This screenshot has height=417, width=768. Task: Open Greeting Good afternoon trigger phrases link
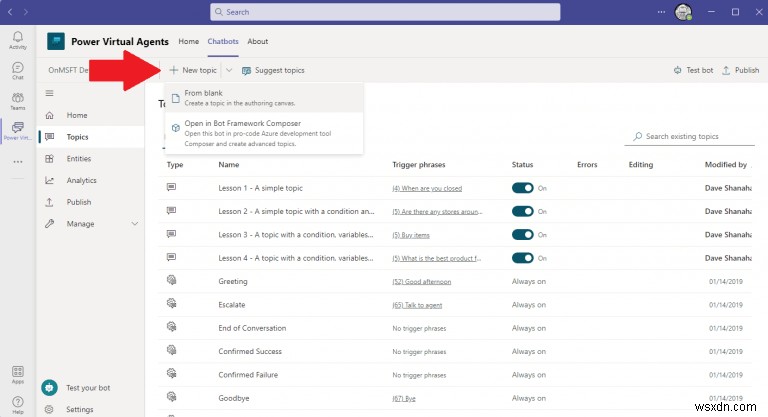pyautogui.click(x=422, y=282)
